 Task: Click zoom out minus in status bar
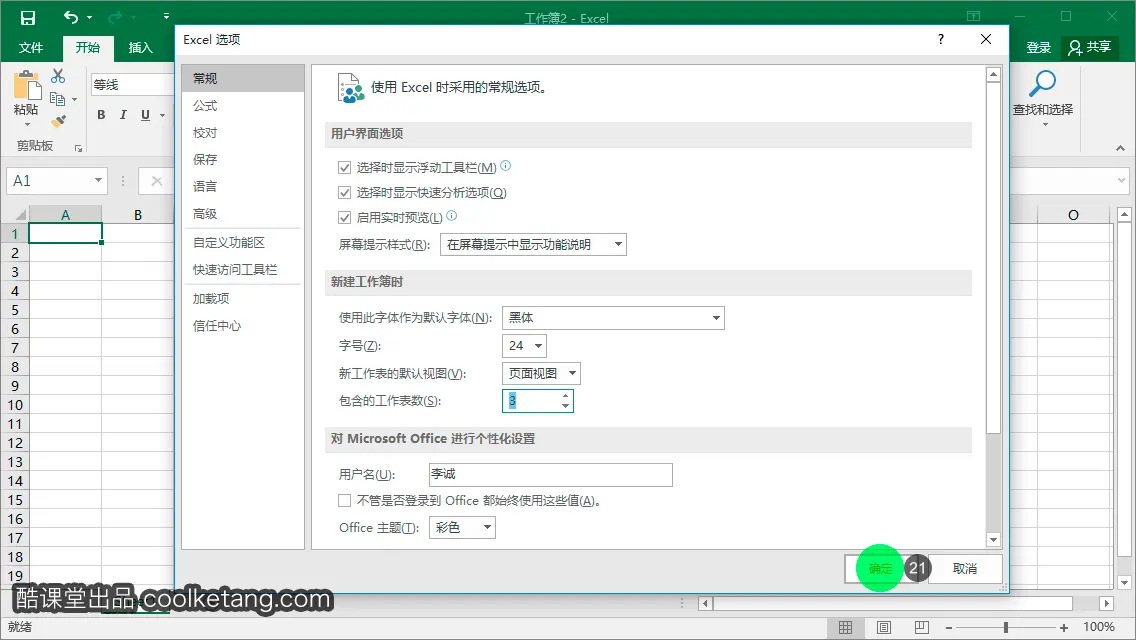[948, 628]
